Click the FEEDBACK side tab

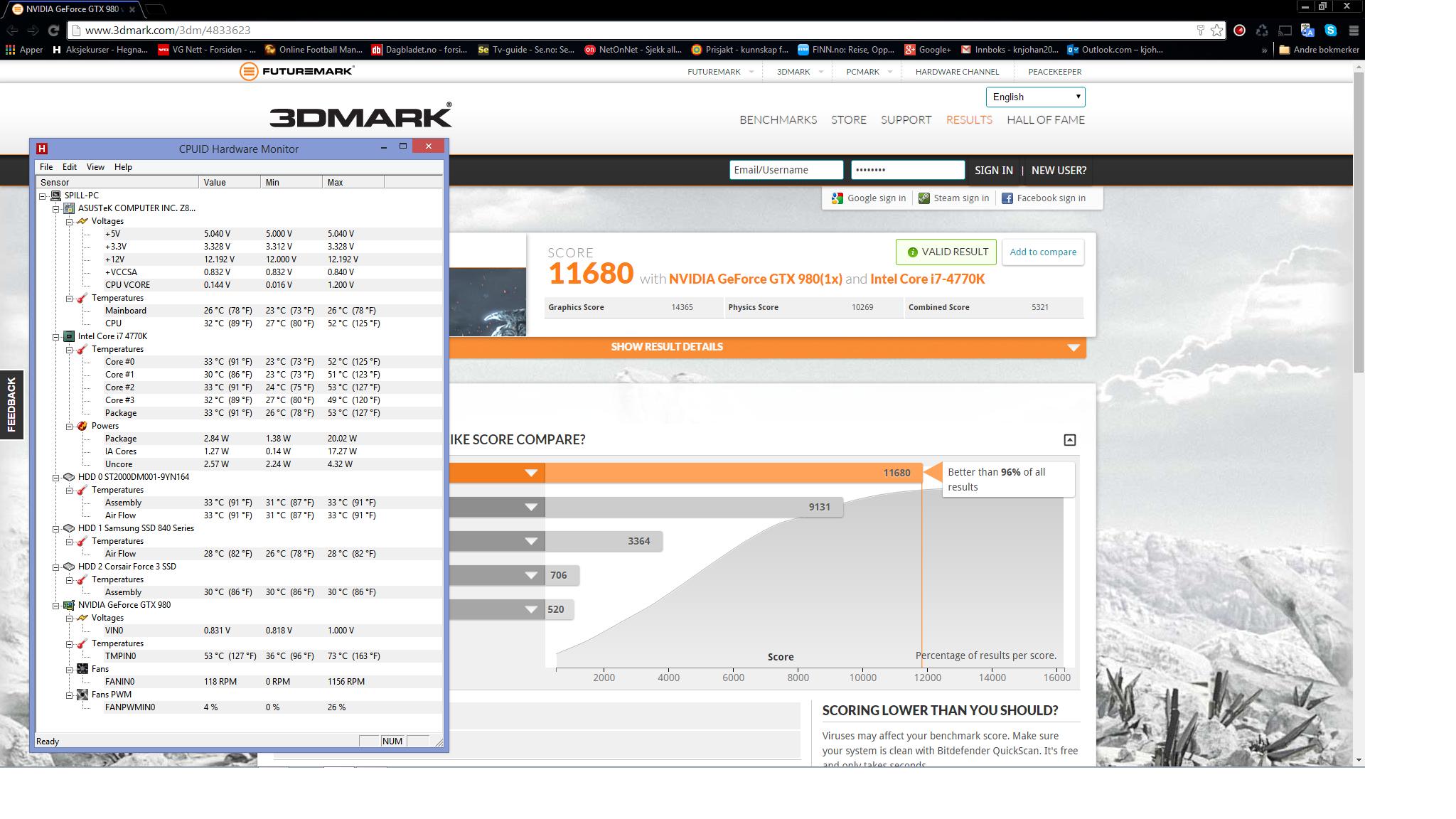11,405
